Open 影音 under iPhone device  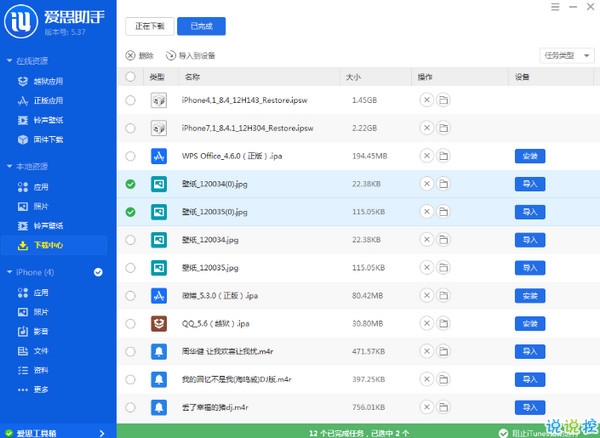[x=41, y=331]
